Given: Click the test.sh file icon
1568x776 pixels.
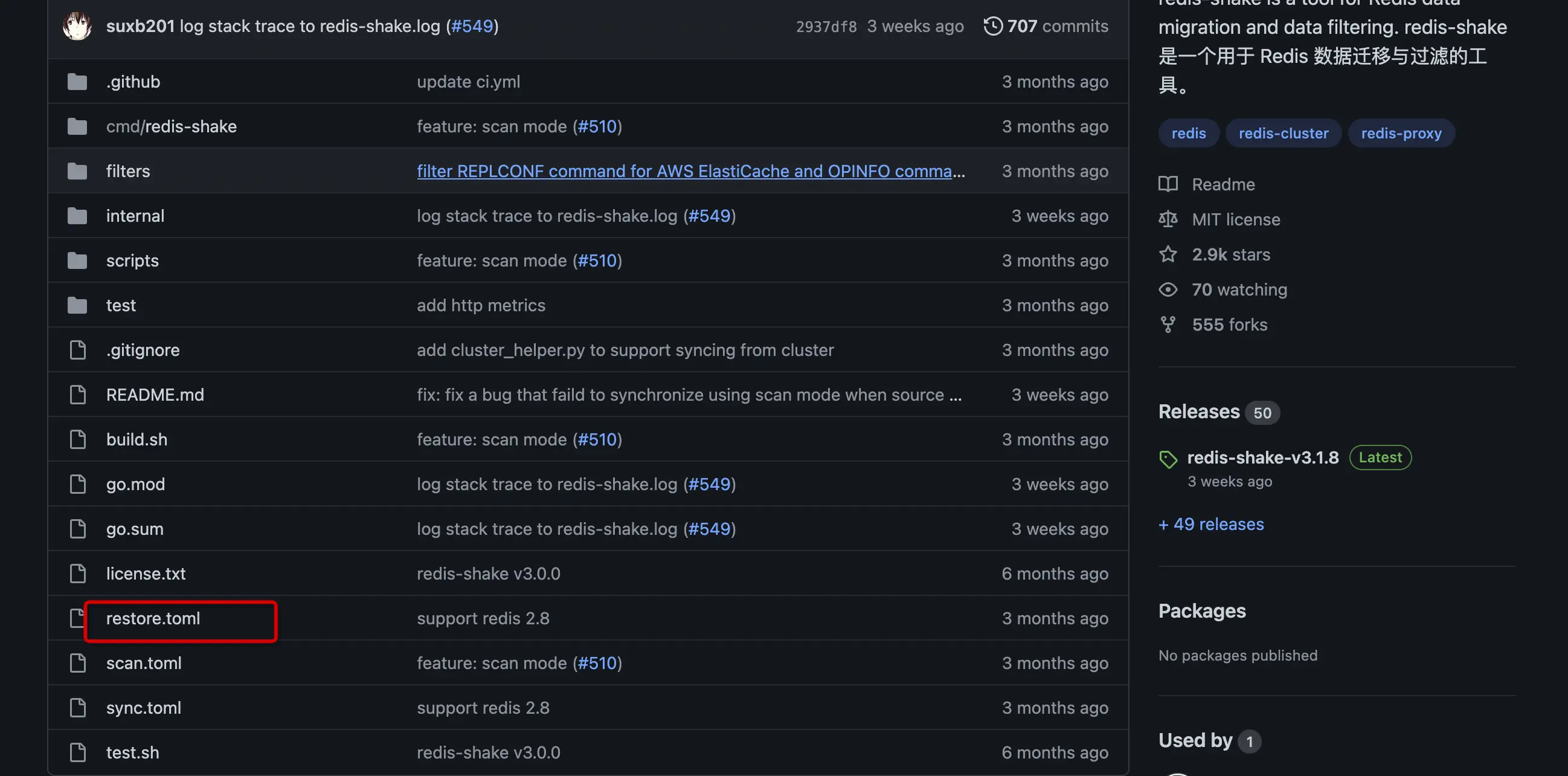Looking at the screenshot, I should [x=77, y=753].
